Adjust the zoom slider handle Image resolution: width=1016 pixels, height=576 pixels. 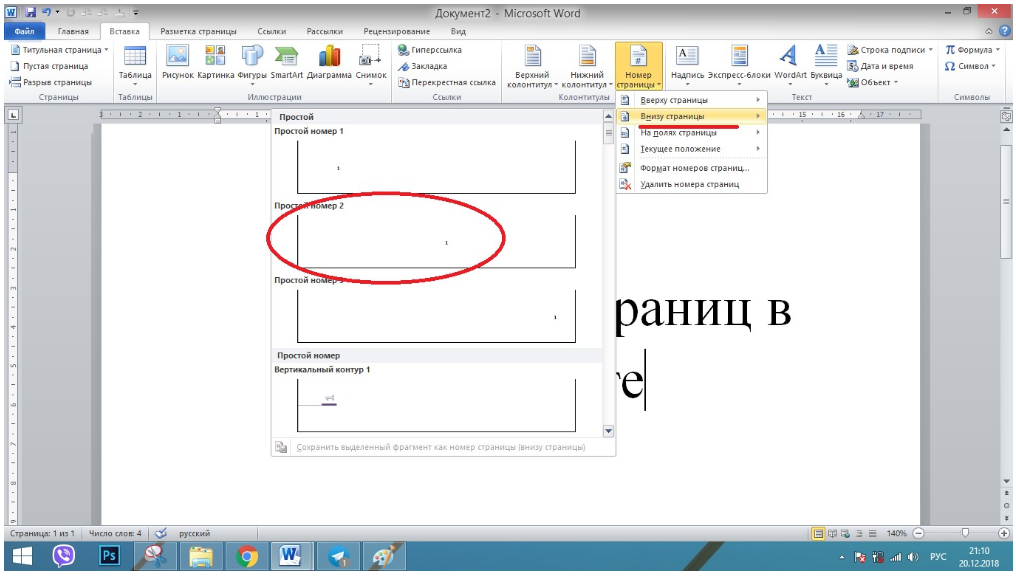click(x=965, y=533)
